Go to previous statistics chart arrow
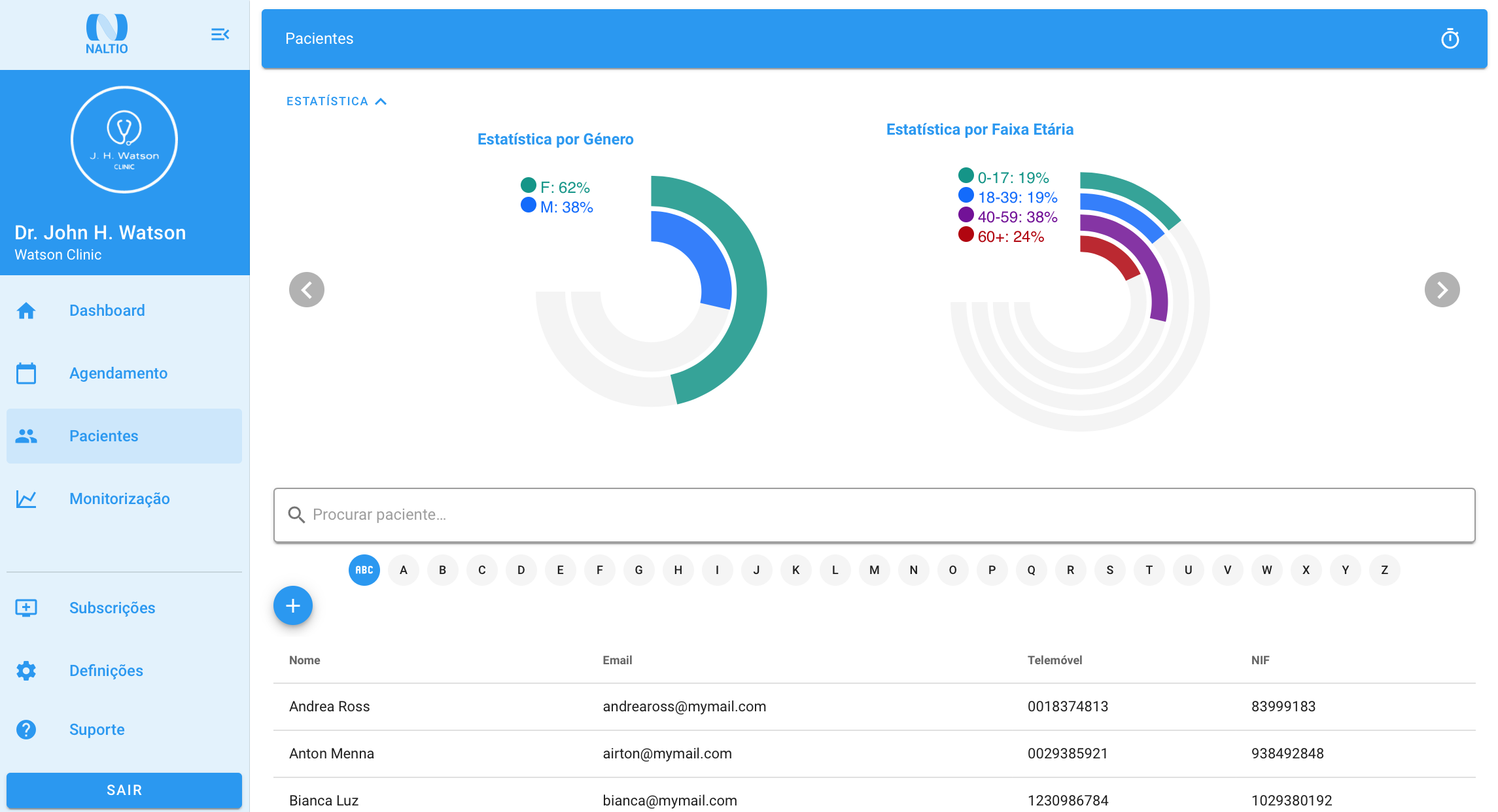This screenshot has width=1498, height=812. (x=307, y=290)
